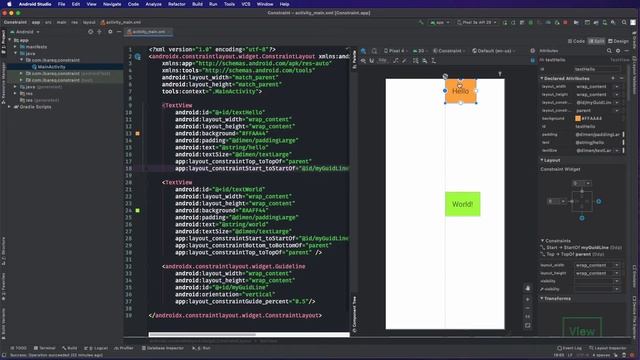640x360 pixels.
Task: Open the Logcat tool window
Action: tap(96, 348)
